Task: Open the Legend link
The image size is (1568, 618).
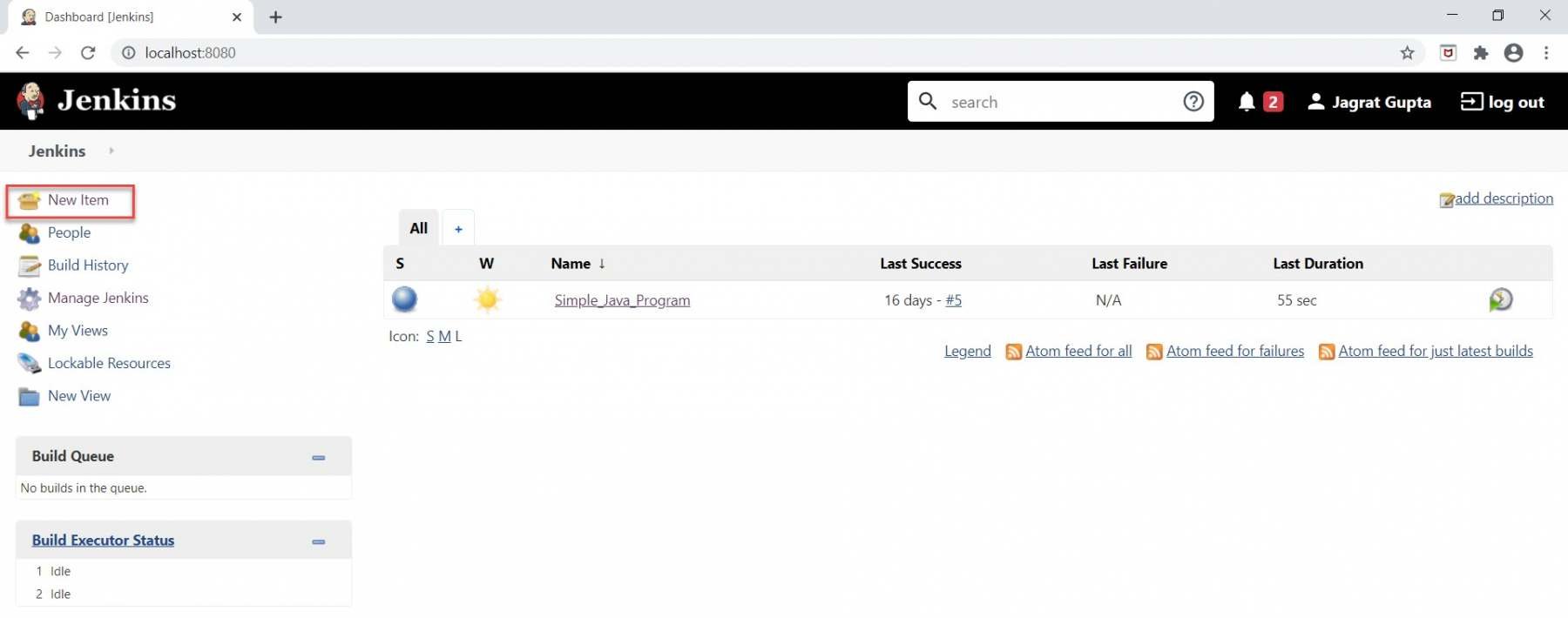Action: coord(968,351)
